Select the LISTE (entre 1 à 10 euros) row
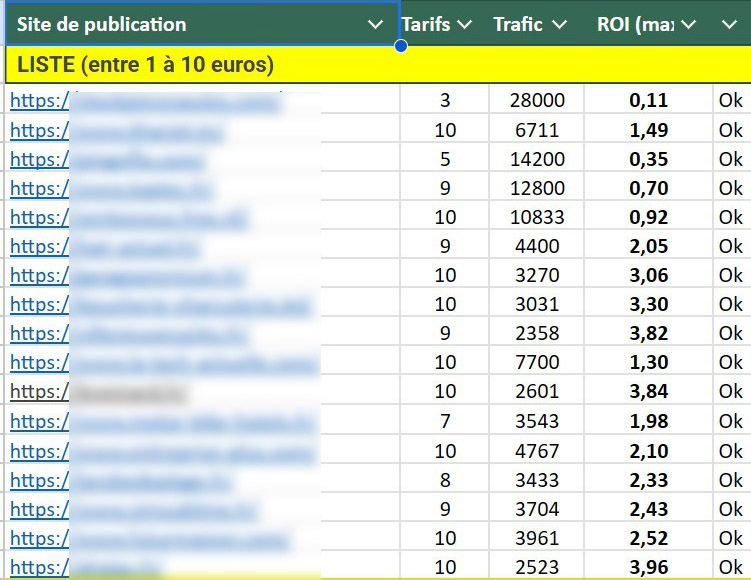 coord(378,65)
